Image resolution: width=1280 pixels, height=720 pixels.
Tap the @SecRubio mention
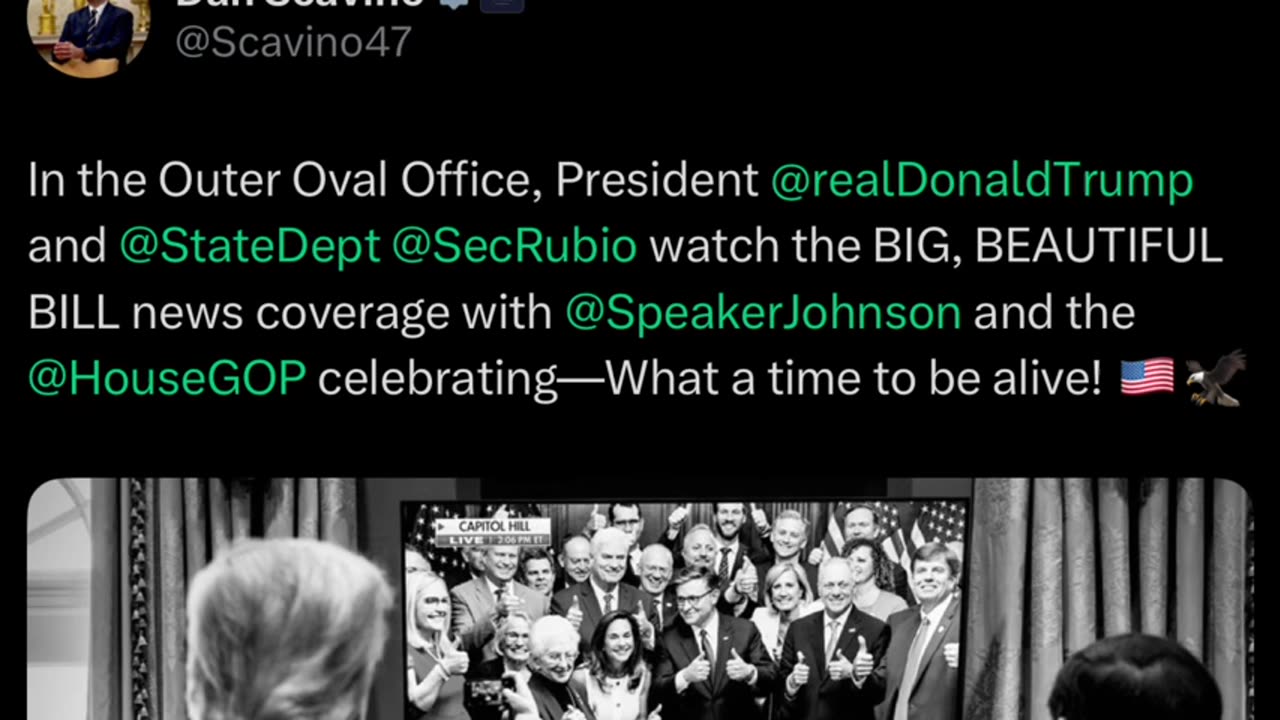tap(514, 246)
